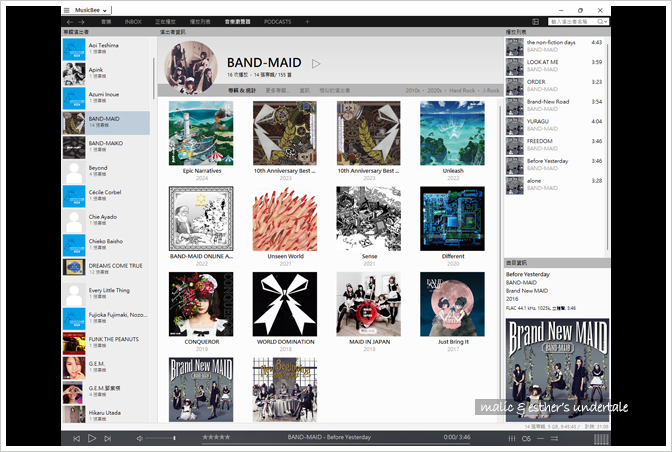Open the Sense album cover

pyautogui.click(x=369, y=219)
